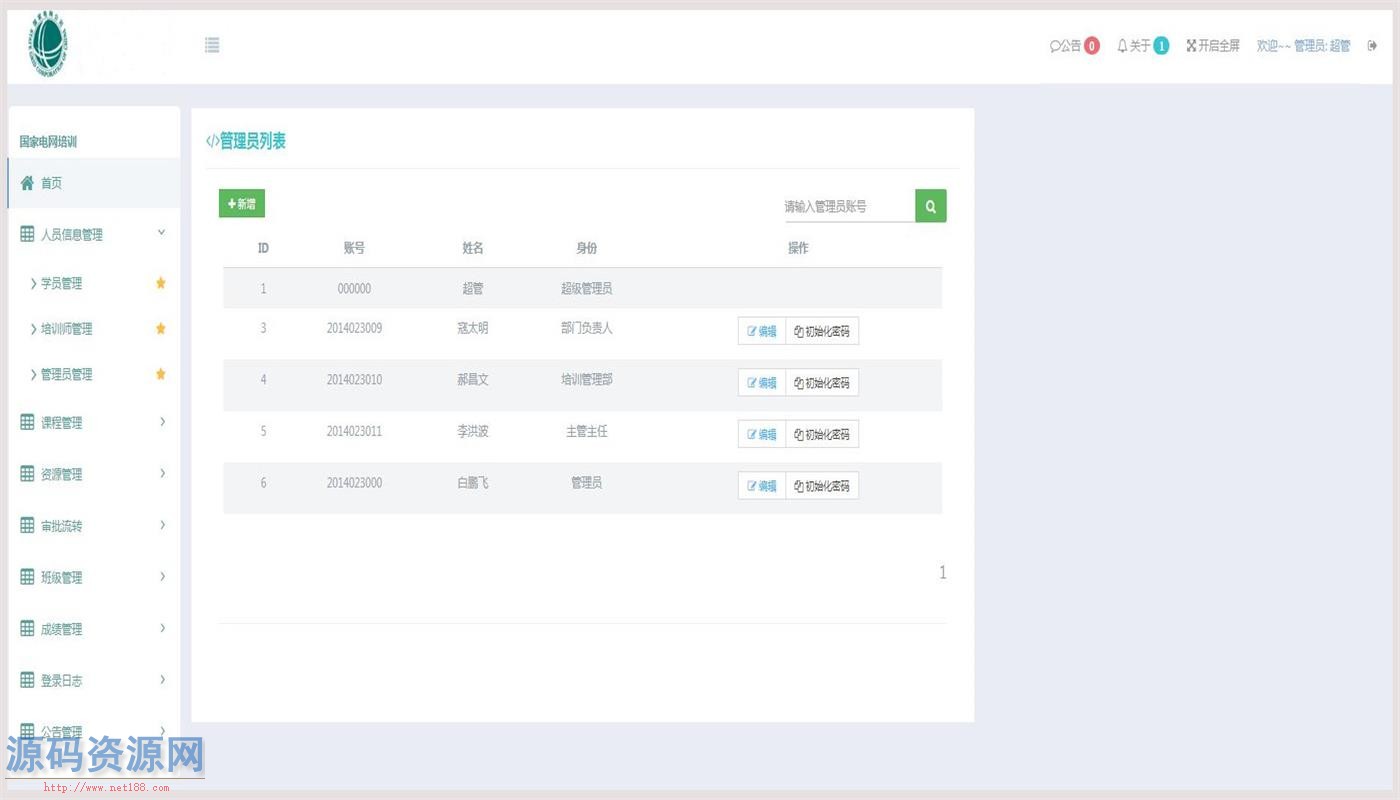The height and width of the screenshot is (800, 1400).
Task: Click account cell 2014023010
Action: [354, 380]
